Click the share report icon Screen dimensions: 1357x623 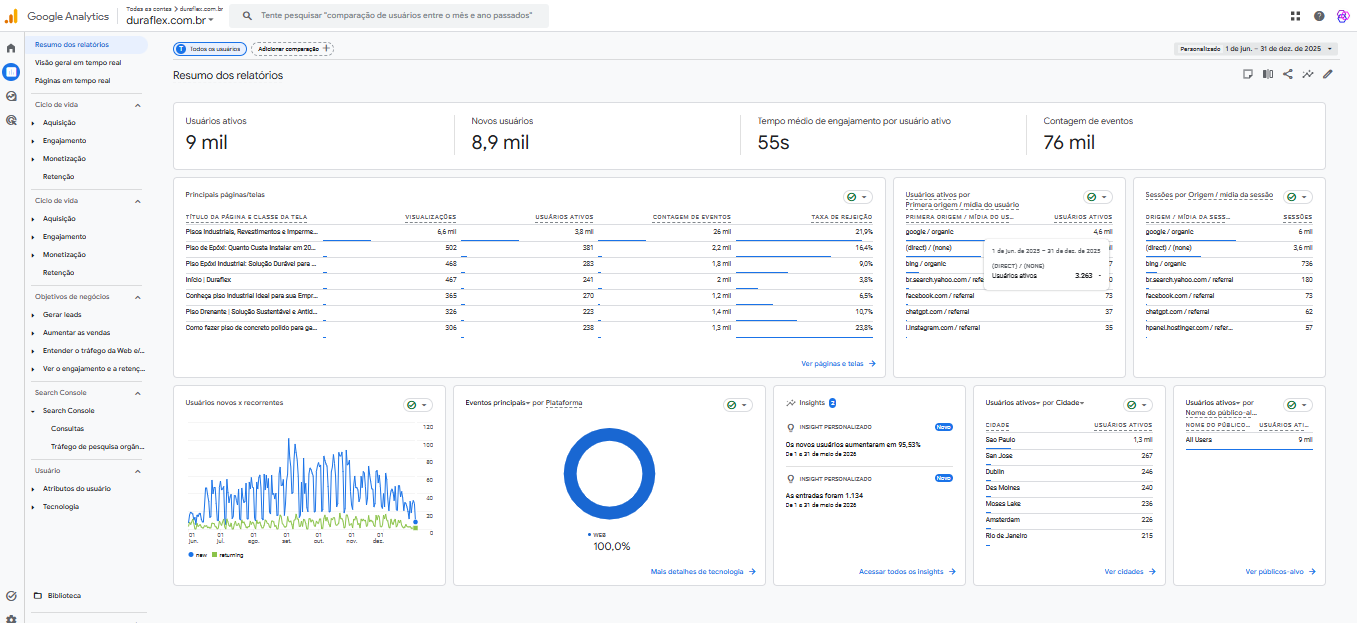1288,74
